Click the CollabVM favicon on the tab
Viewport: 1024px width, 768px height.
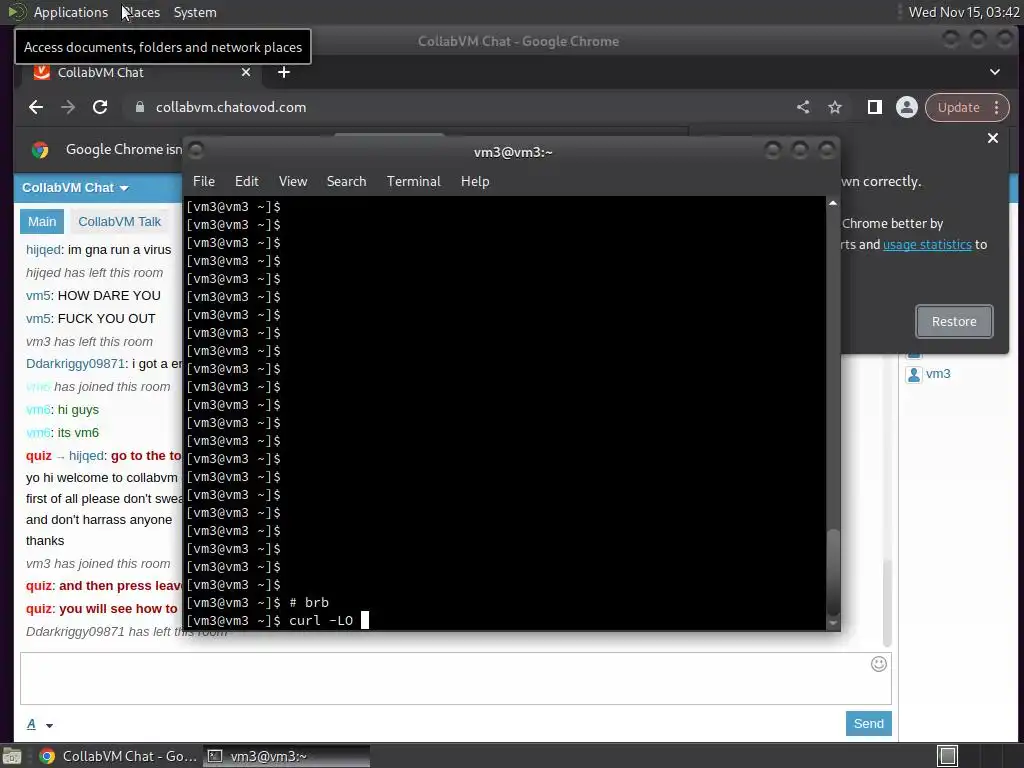click(x=42, y=72)
